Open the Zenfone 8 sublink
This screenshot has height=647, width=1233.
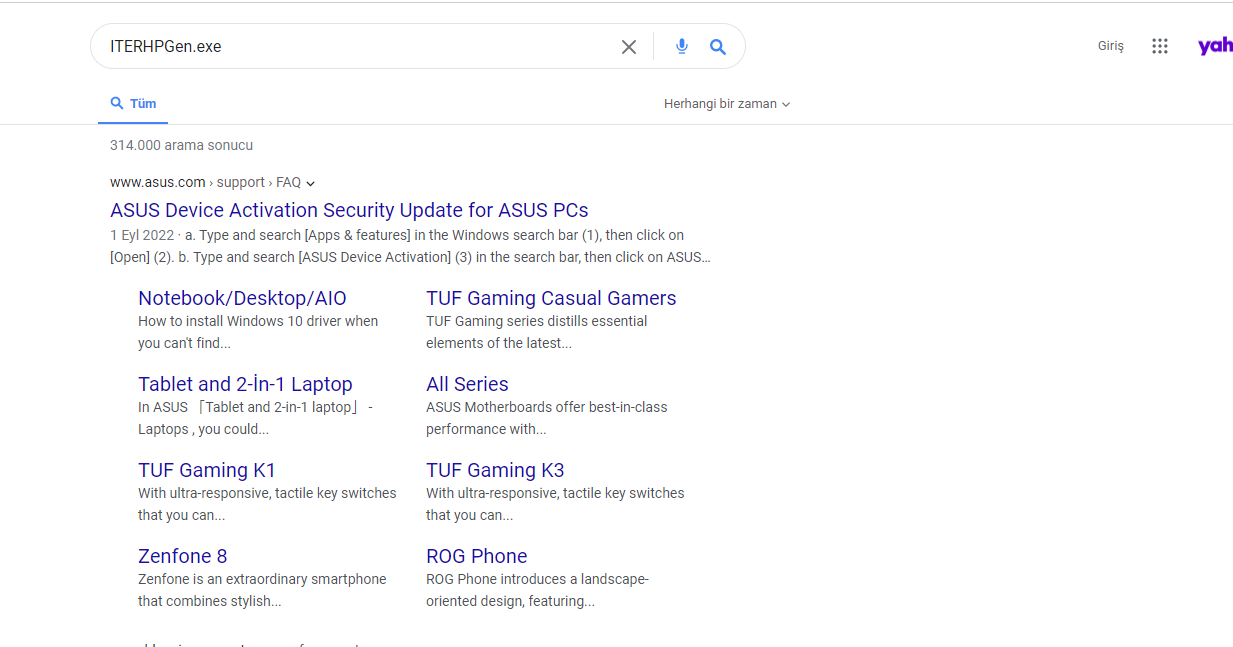coord(182,556)
